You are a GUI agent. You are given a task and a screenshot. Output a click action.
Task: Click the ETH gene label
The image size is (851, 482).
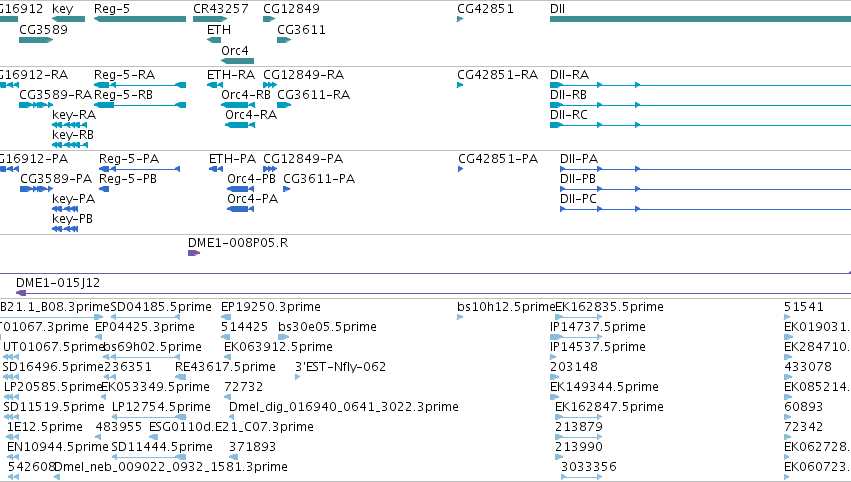(219, 29)
